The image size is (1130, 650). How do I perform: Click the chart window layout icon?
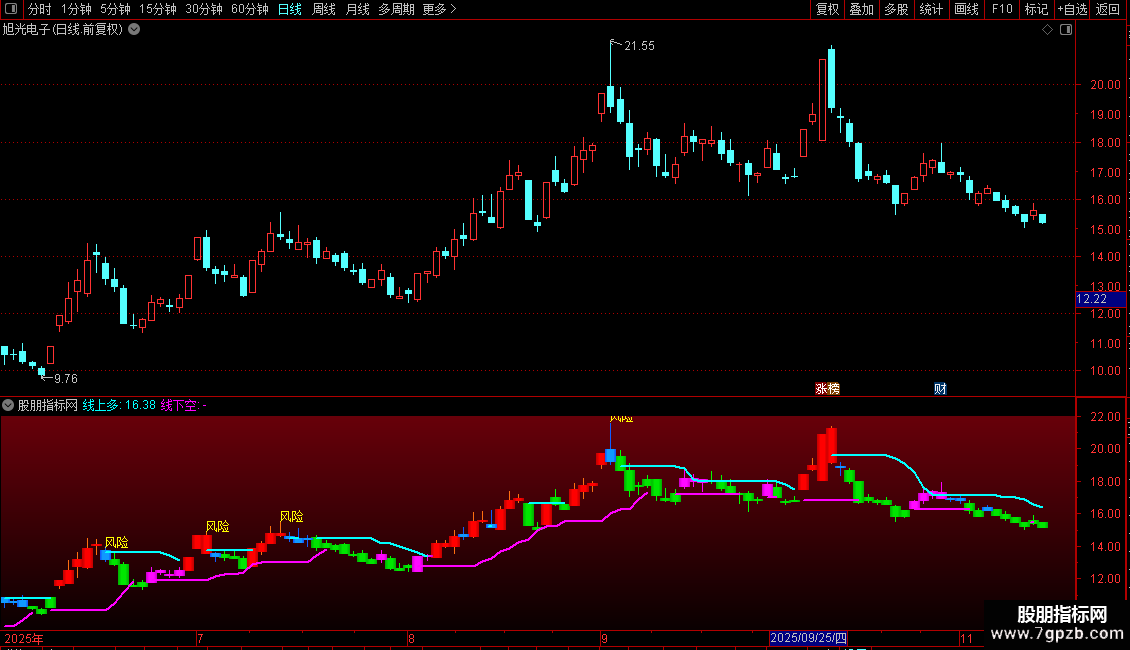(1066, 30)
